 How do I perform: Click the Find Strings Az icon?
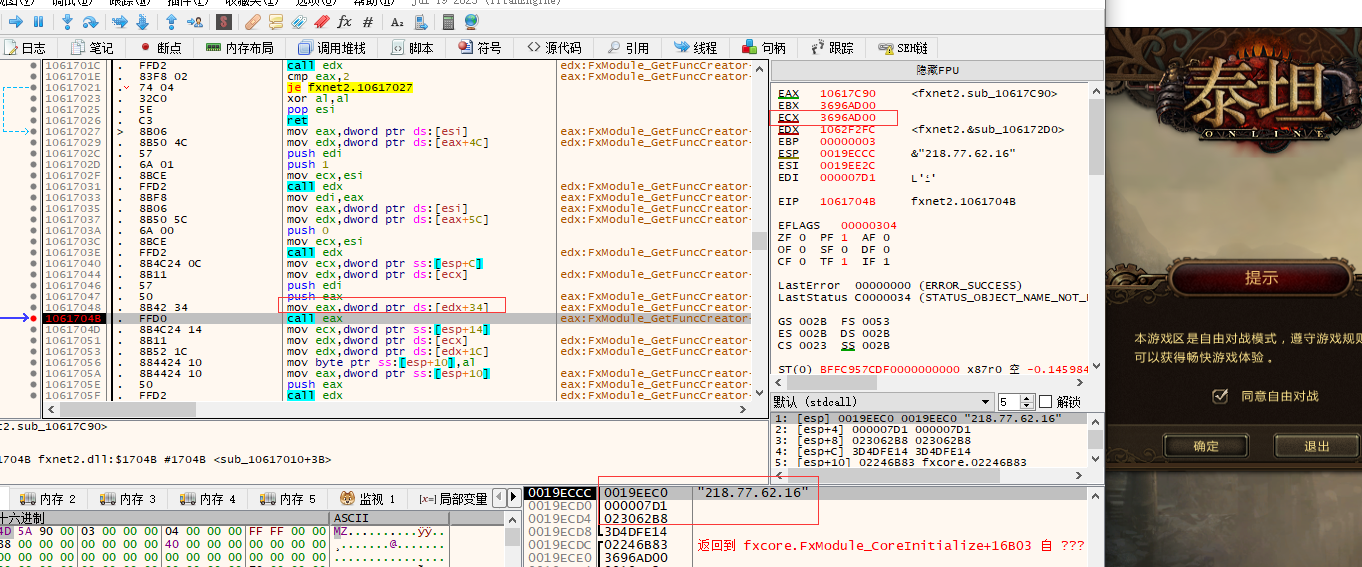point(397,21)
